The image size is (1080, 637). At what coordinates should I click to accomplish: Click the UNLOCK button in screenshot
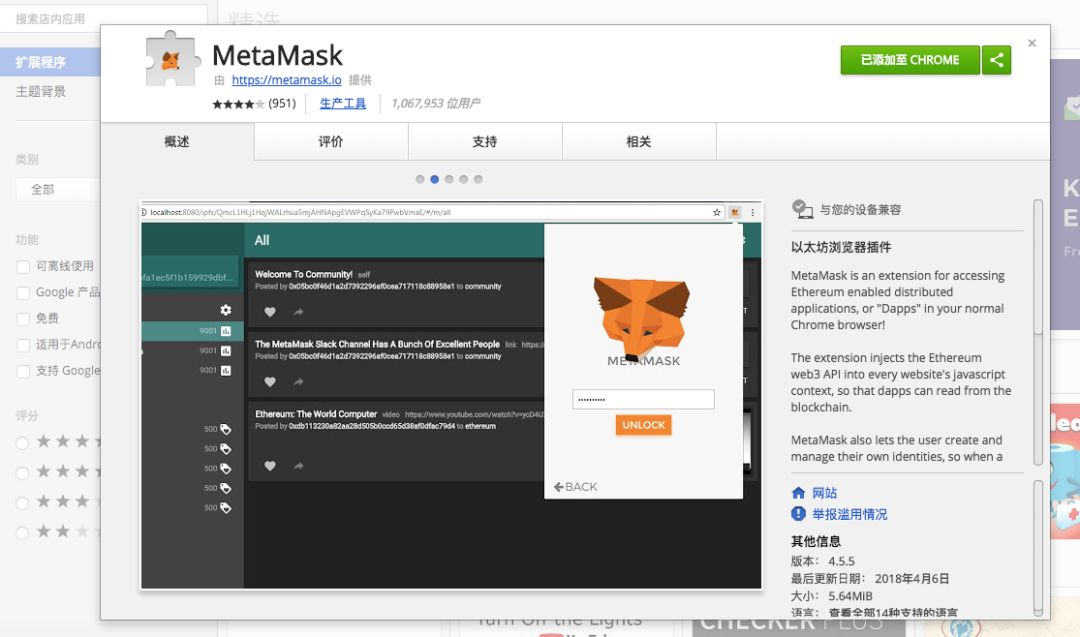point(643,425)
